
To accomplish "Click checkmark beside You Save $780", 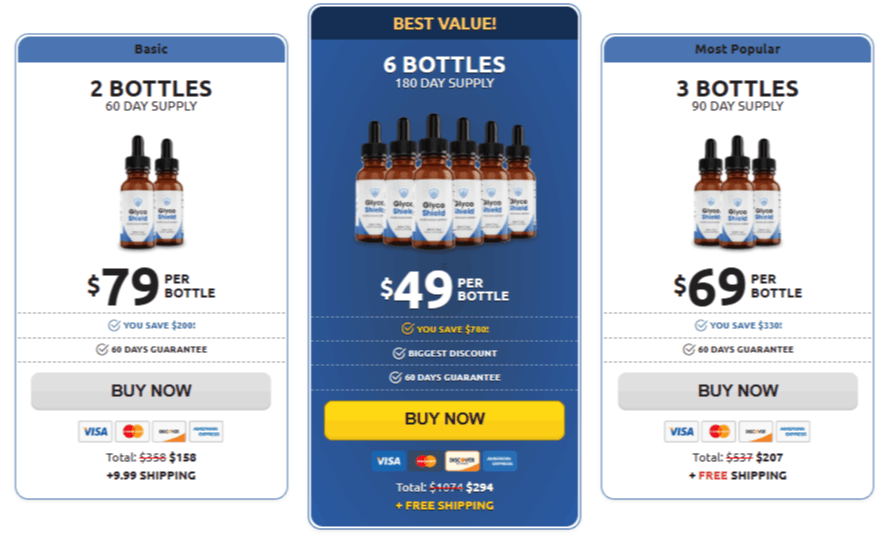I will (x=408, y=328).
